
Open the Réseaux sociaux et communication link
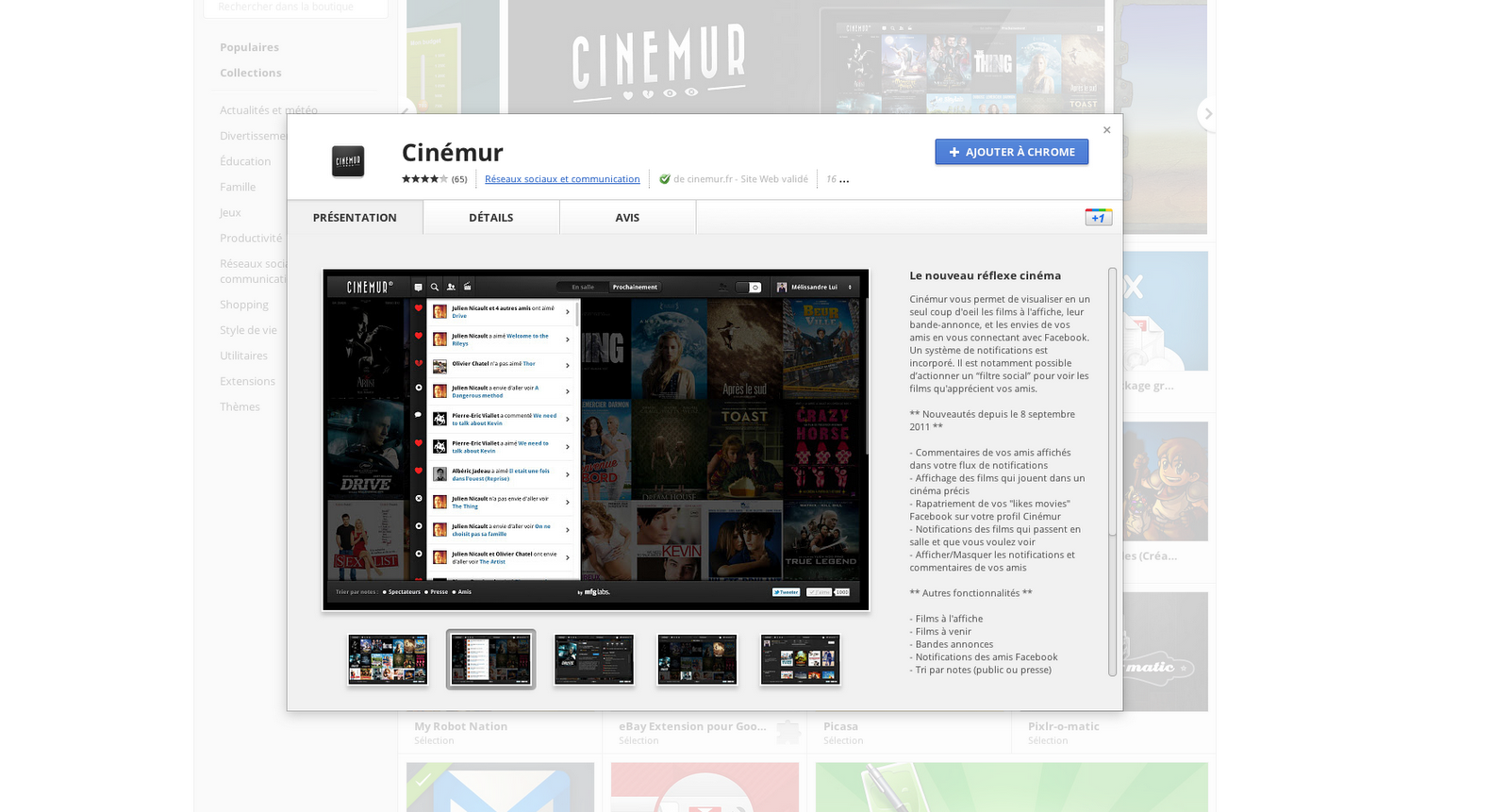coord(562,179)
